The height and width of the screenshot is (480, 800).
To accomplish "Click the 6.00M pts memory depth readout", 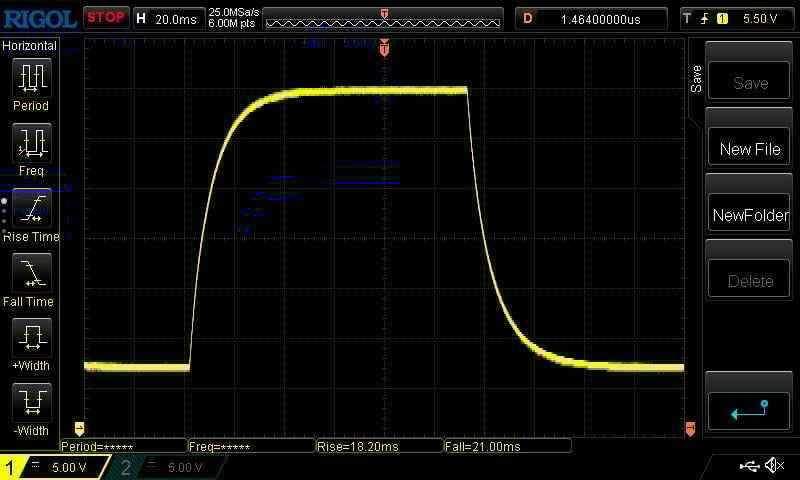I will (x=232, y=23).
